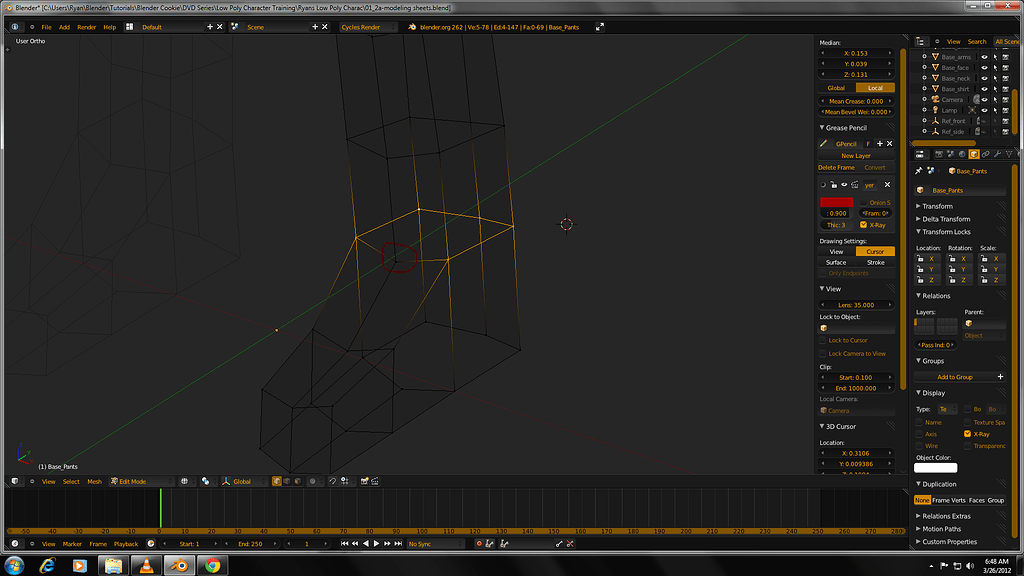The image size is (1024, 576).
Task: Click the auto keyframe record button
Action: coord(479,543)
